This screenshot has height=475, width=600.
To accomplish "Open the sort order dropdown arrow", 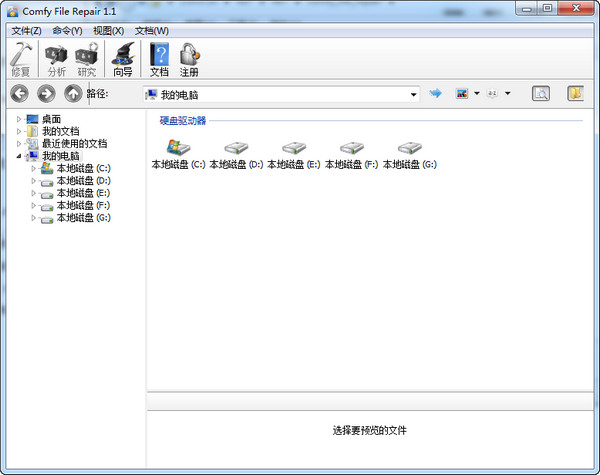I will [507, 93].
